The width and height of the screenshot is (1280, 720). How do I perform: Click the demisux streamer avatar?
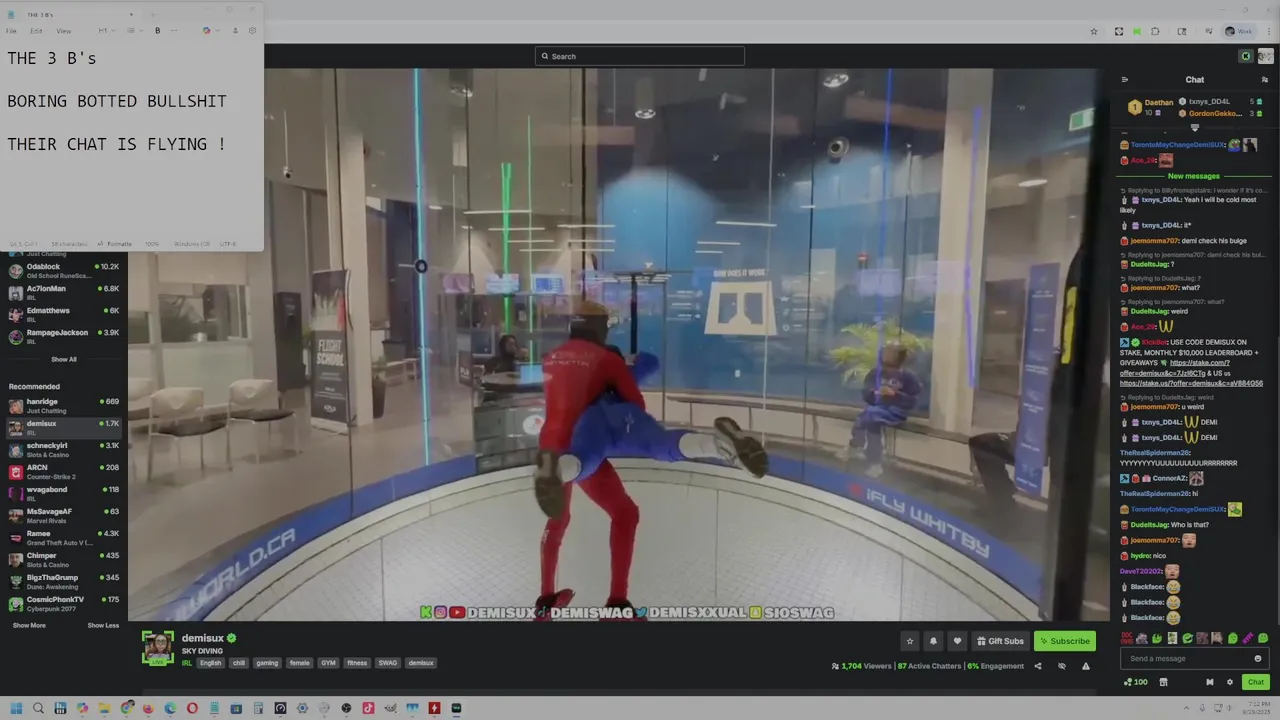tap(157, 648)
